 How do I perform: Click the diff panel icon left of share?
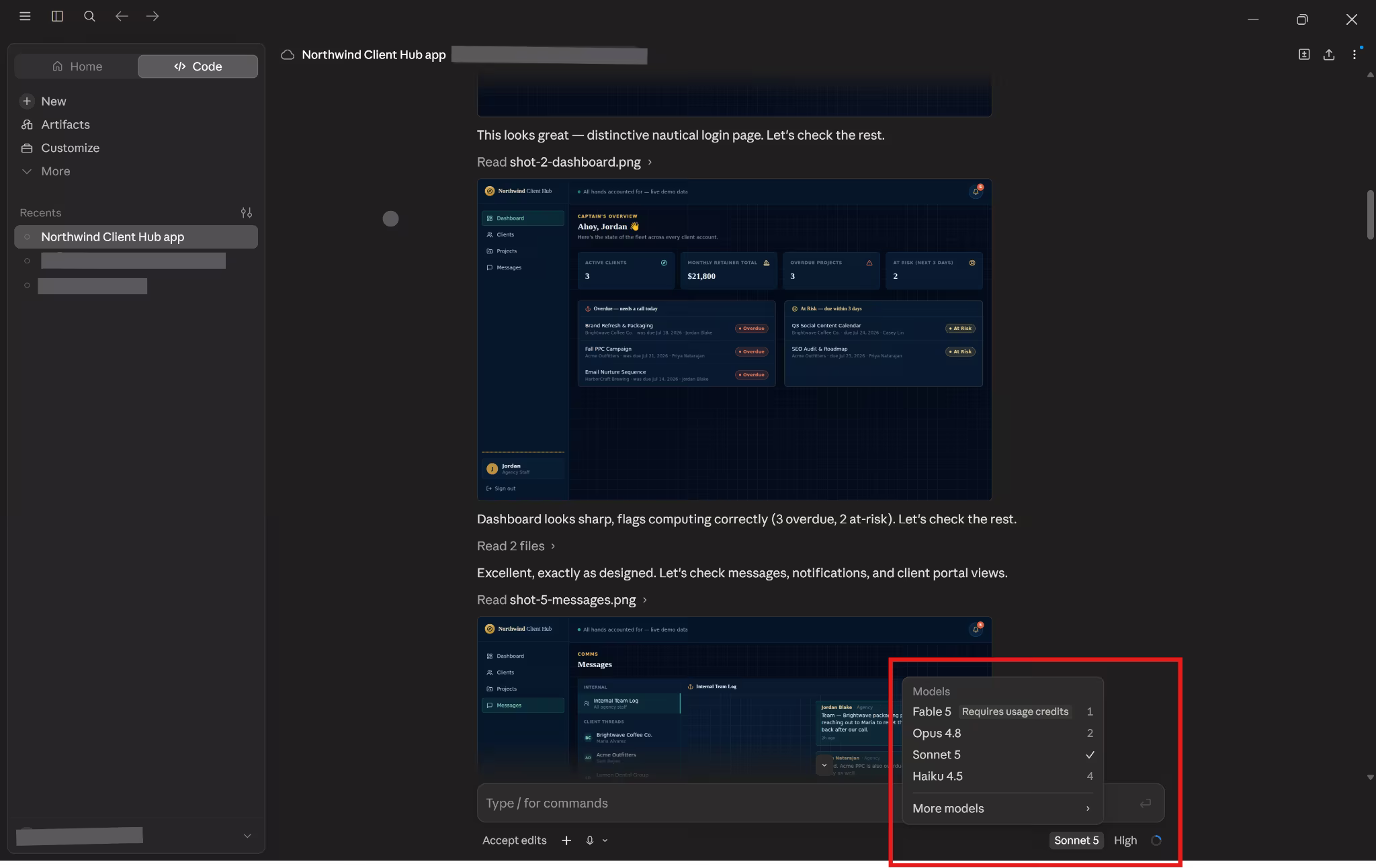1304,54
